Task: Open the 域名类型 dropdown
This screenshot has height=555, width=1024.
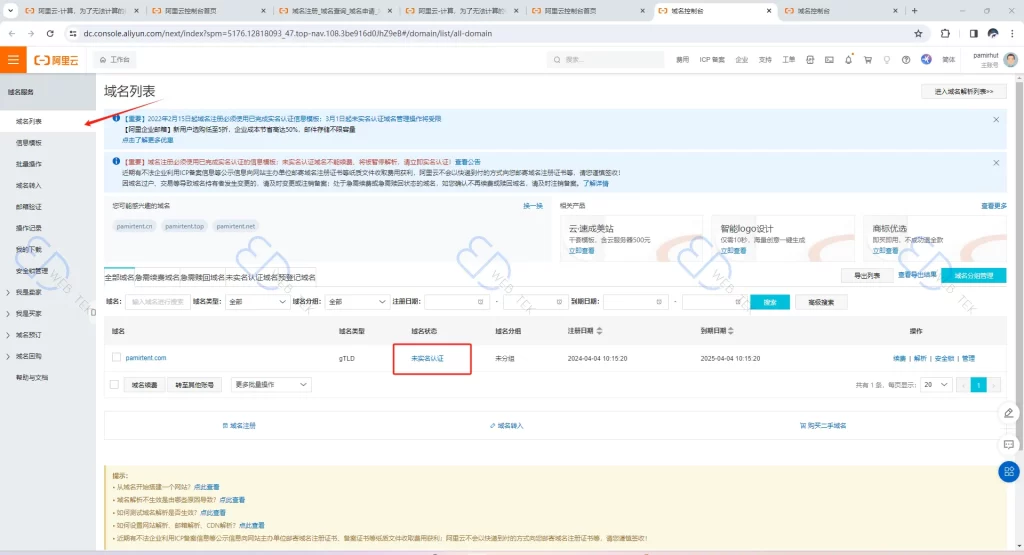Action: [257, 302]
